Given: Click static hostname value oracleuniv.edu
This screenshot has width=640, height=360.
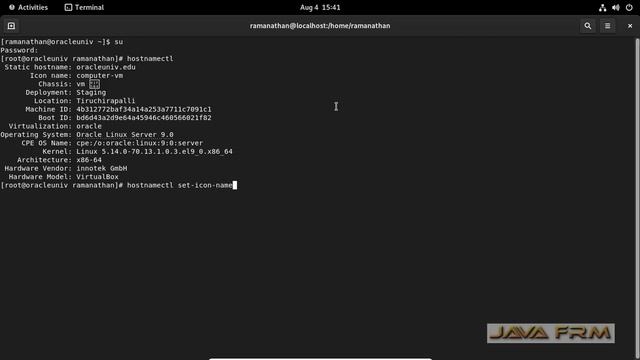Looking at the screenshot, I should [106, 67].
